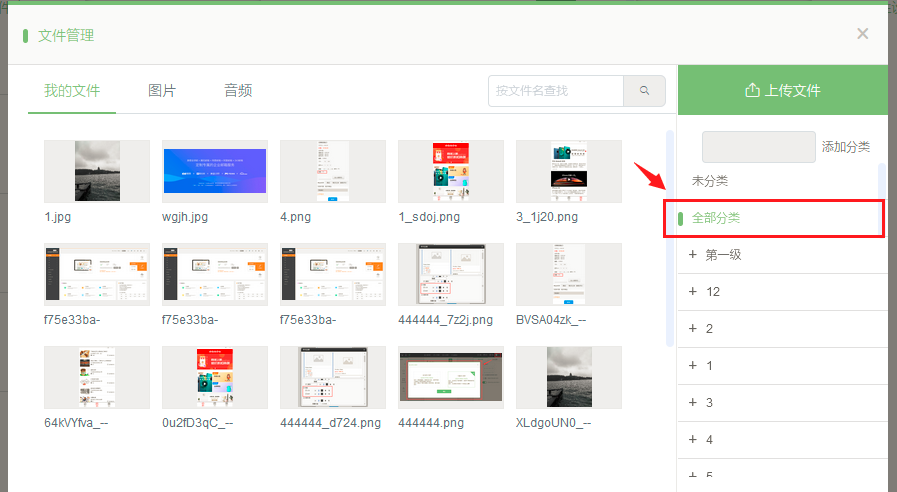Open the 1.jpg thumbnail

click(97, 171)
